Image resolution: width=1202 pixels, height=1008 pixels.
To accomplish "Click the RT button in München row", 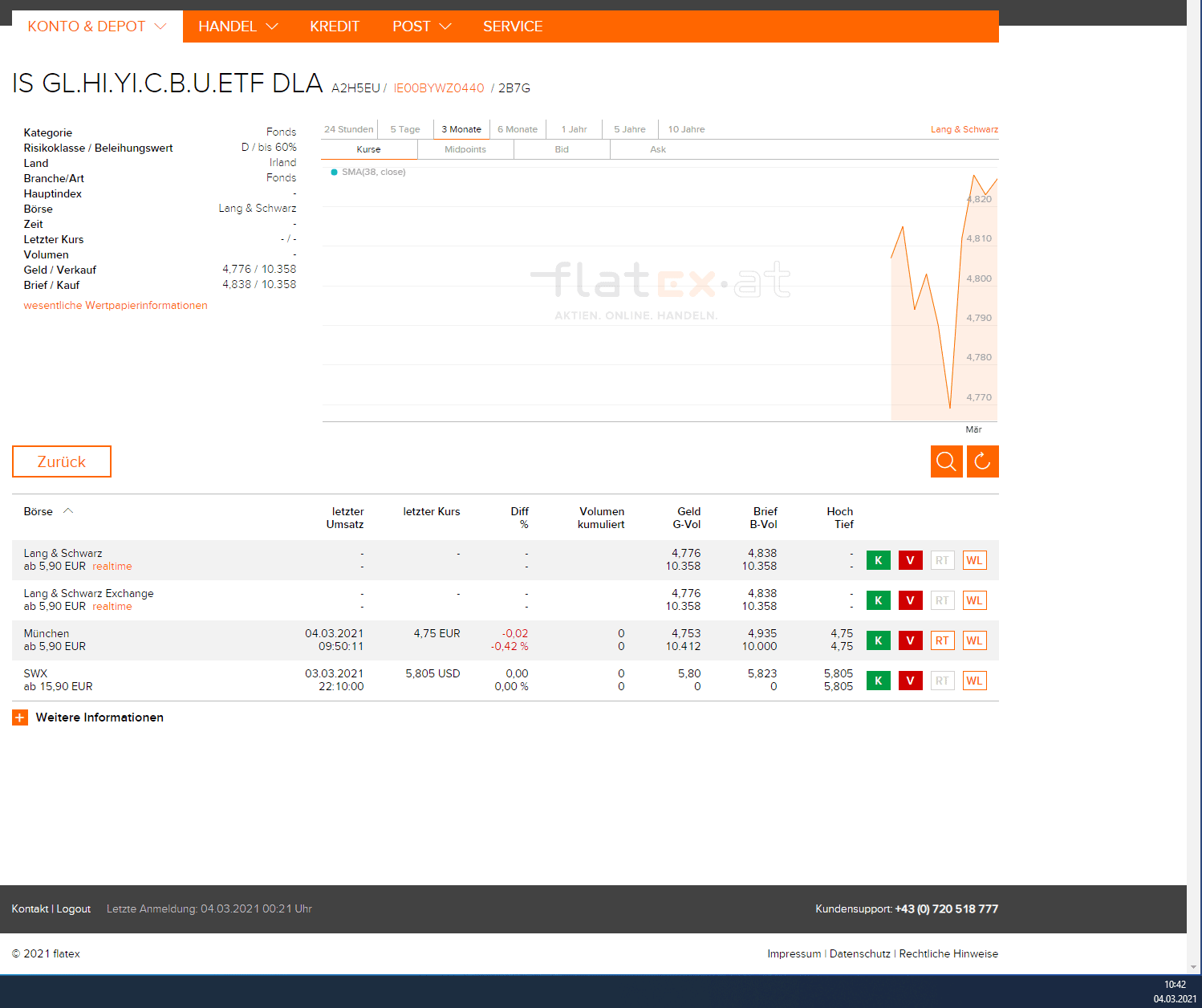I will 943,640.
